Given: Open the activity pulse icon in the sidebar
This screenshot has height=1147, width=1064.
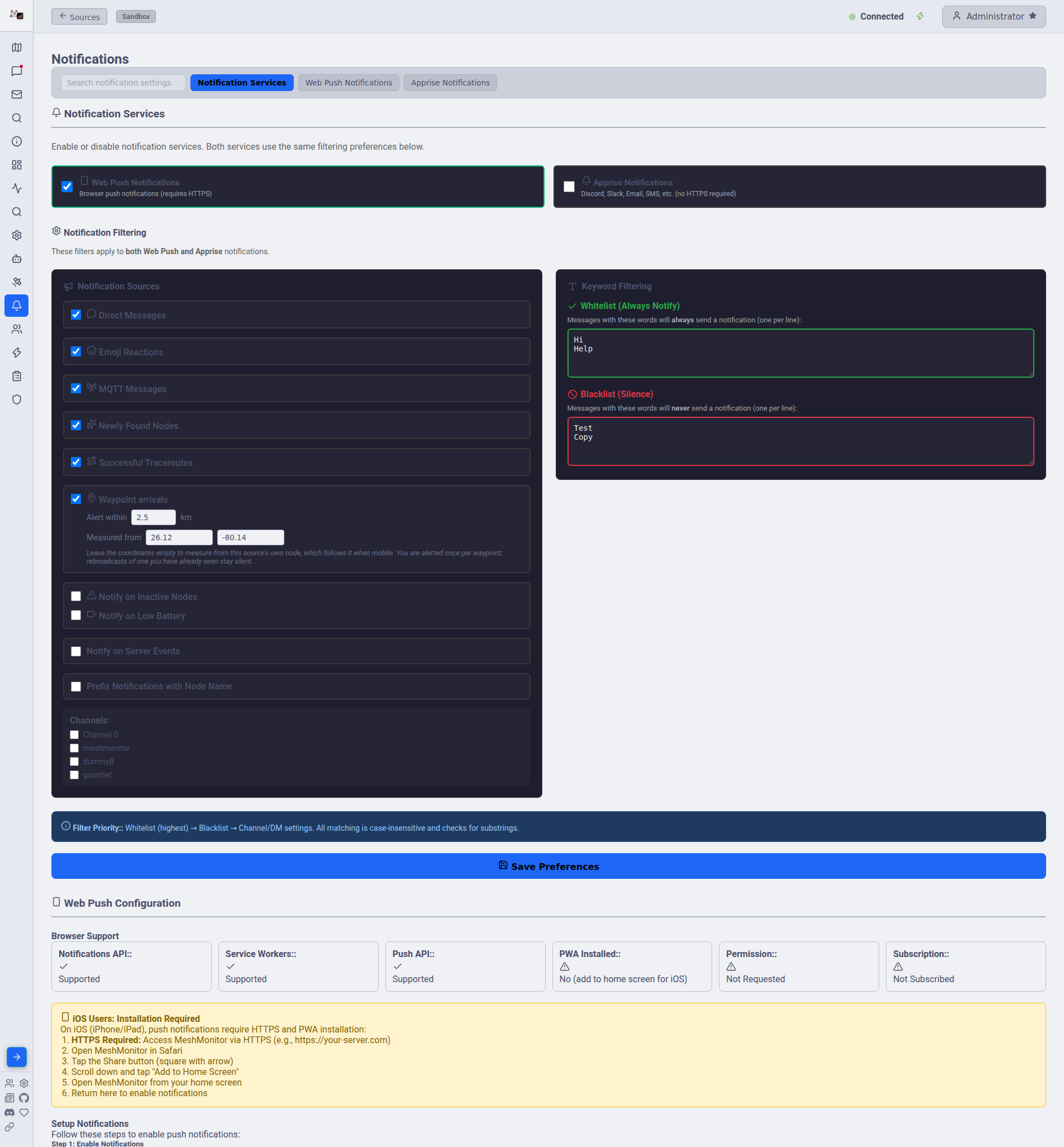Looking at the screenshot, I should point(17,188).
